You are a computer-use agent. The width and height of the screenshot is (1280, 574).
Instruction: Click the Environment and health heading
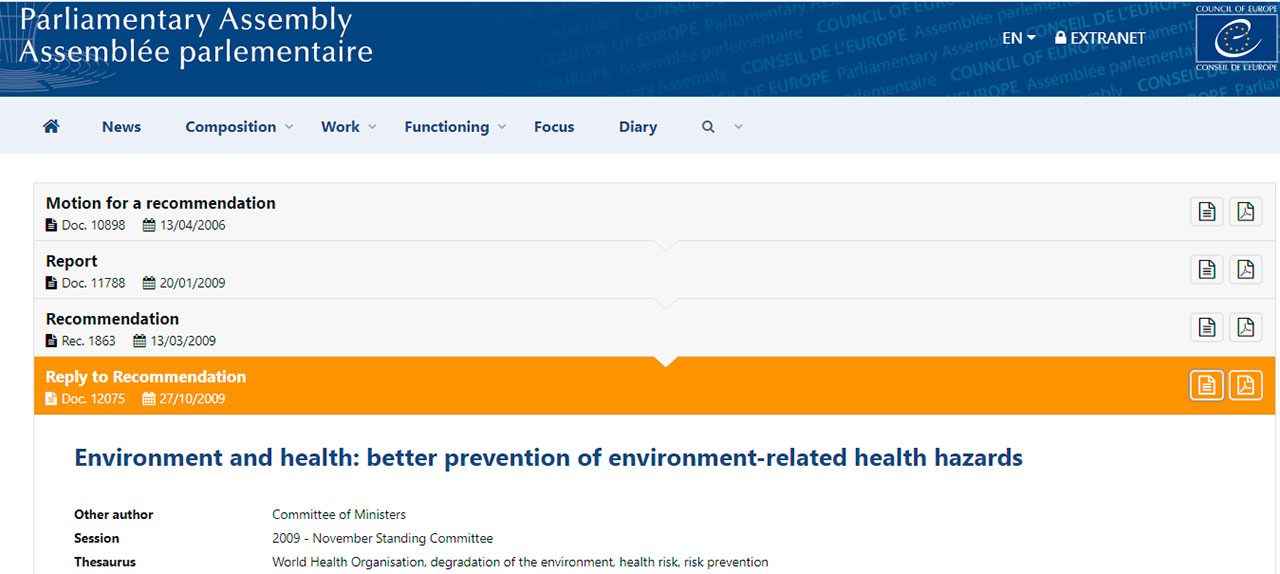click(548, 458)
